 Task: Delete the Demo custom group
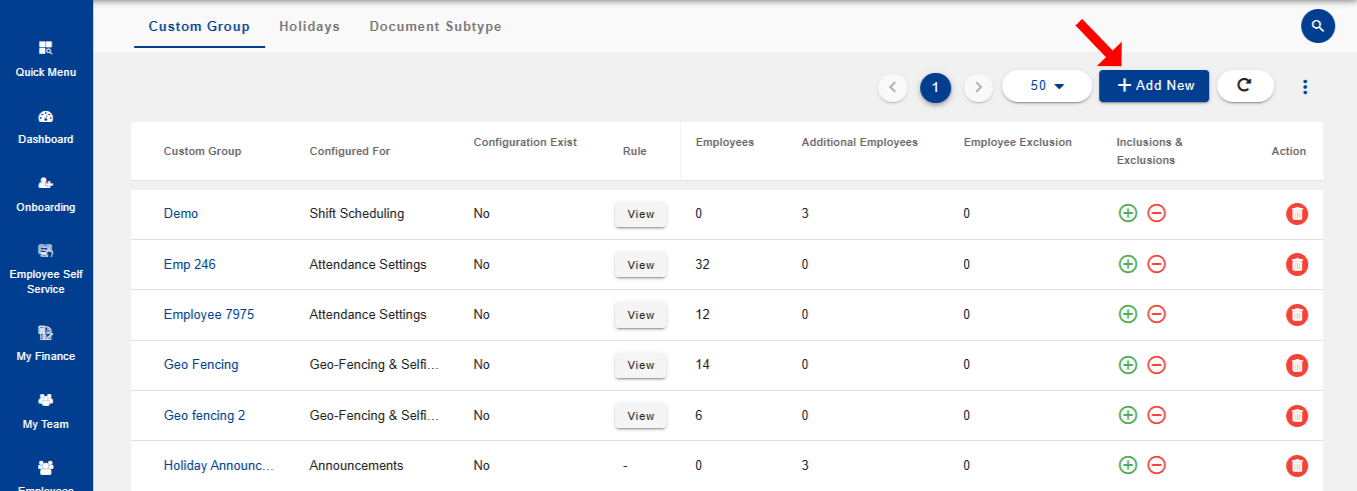pyautogui.click(x=1296, y=214)
